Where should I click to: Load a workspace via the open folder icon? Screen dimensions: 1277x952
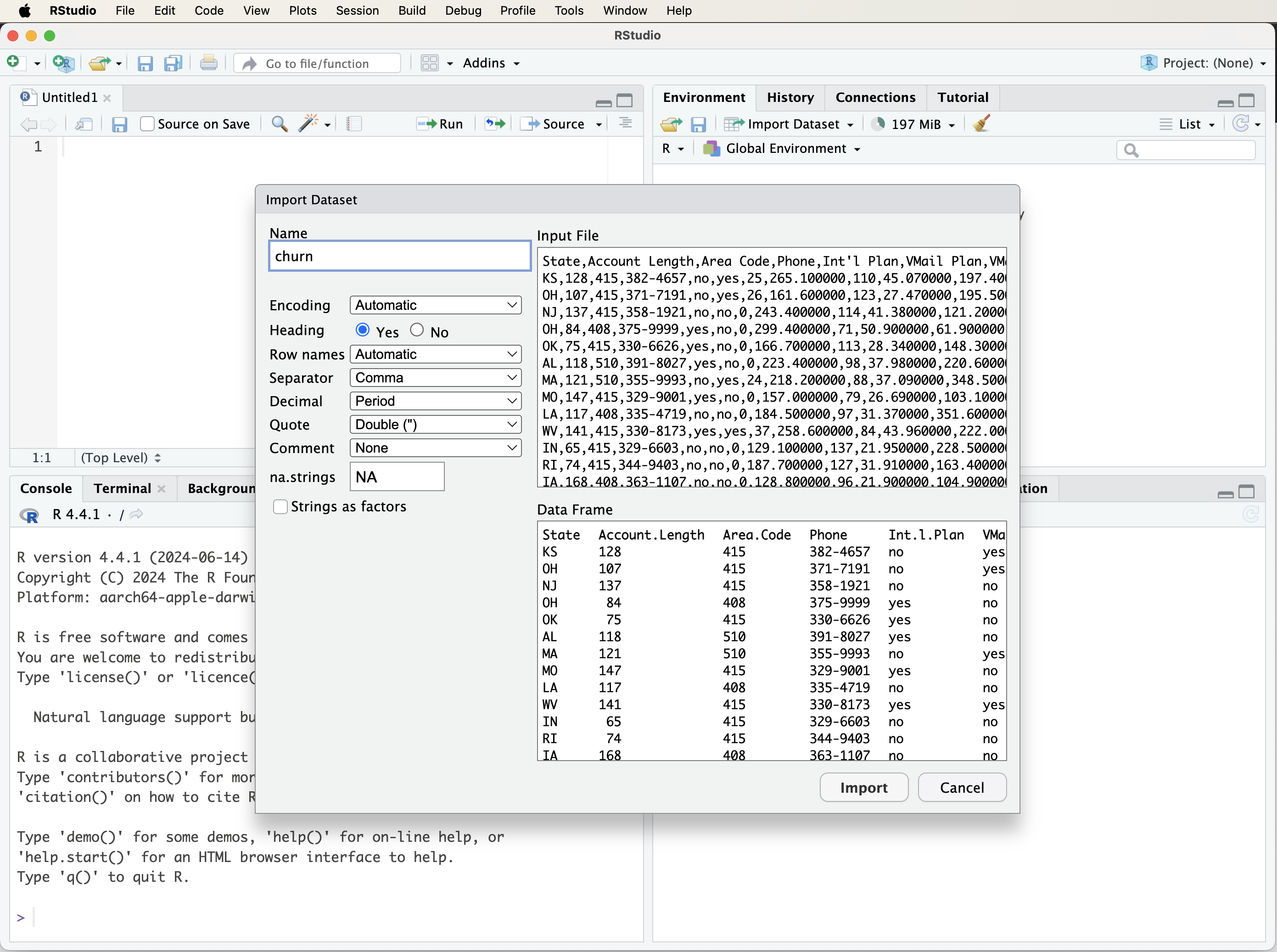click(670, 124)
